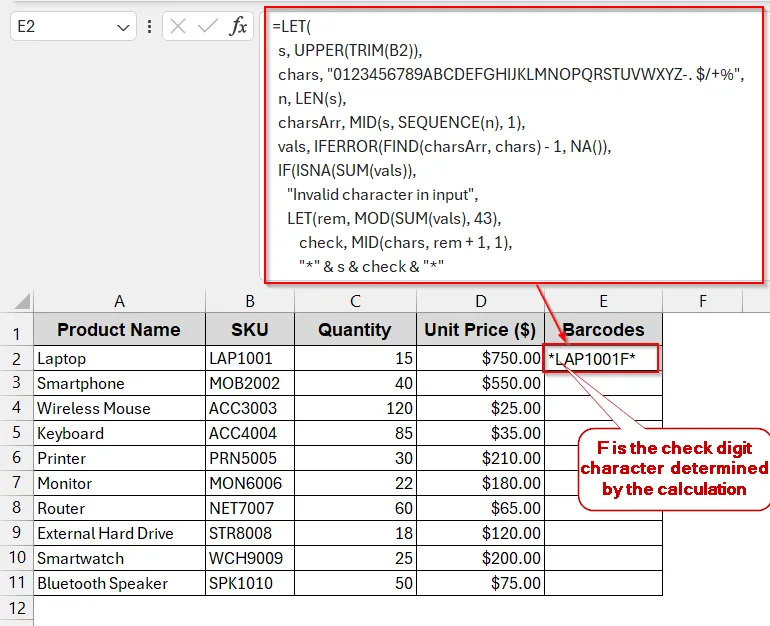This screenshot has width=770, height=626.
Task: Click the Name Box showing E2
Action: coord(73,27)
